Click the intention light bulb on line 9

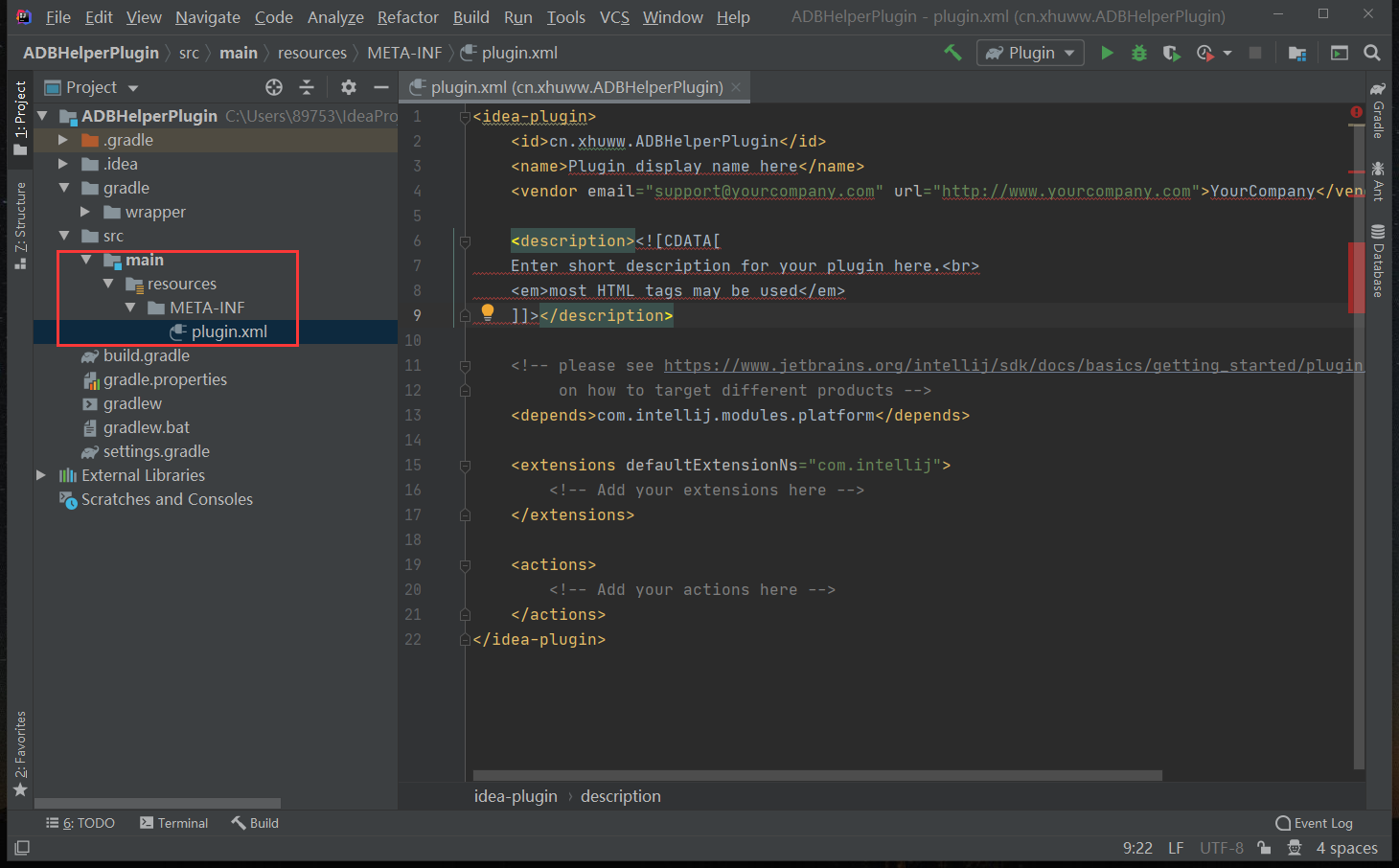pos(487,311)
